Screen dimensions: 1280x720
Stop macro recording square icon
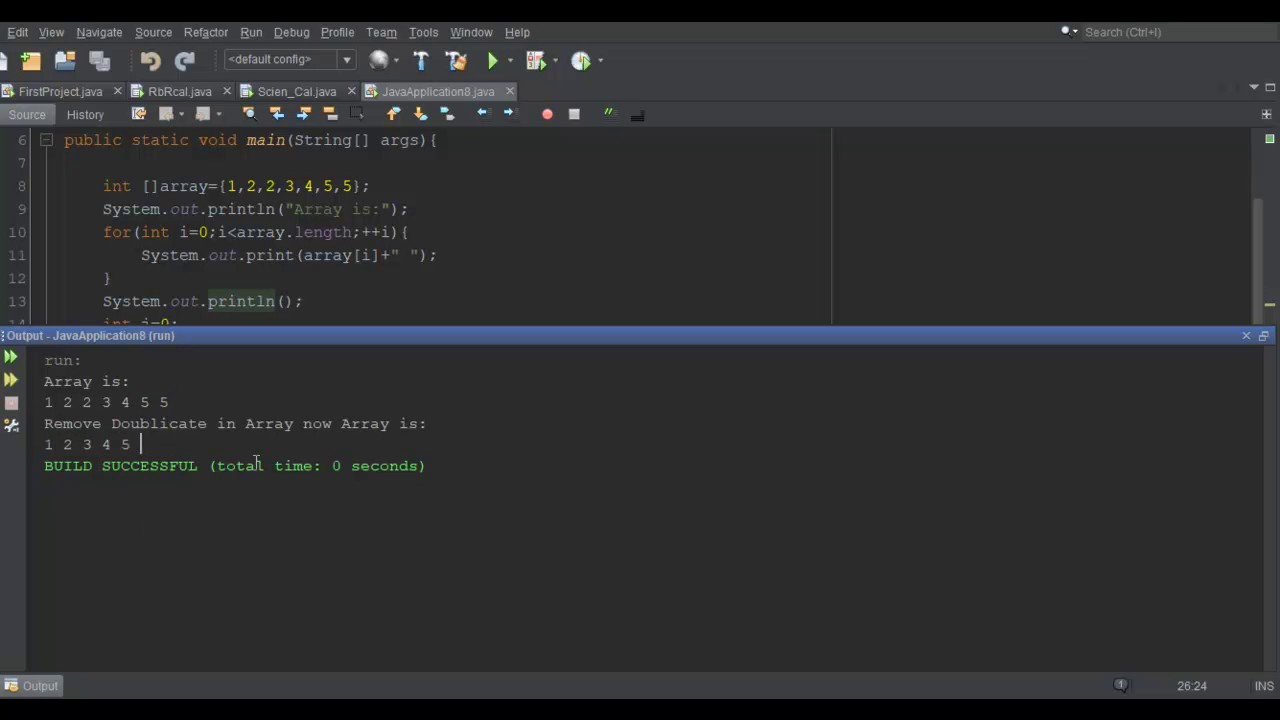pyautogui.click(x=574, y=114)
